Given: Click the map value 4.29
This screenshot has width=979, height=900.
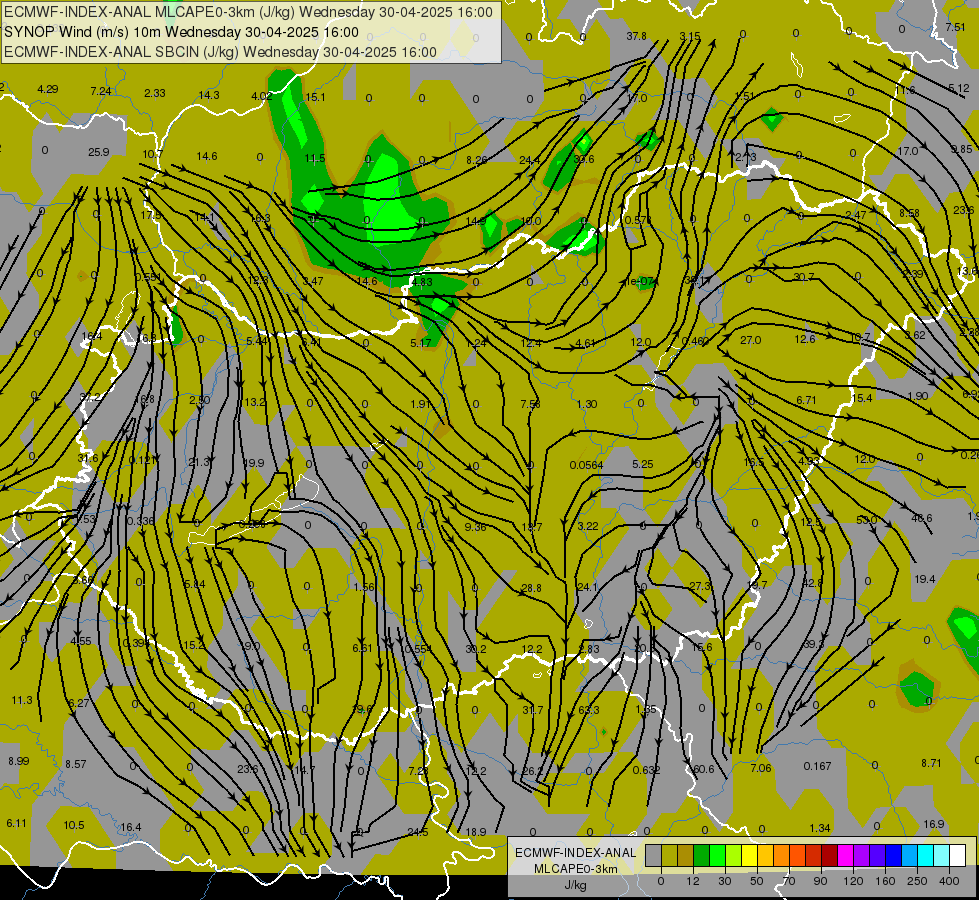Looking at the screenshot, I should [x=47, y=89].
